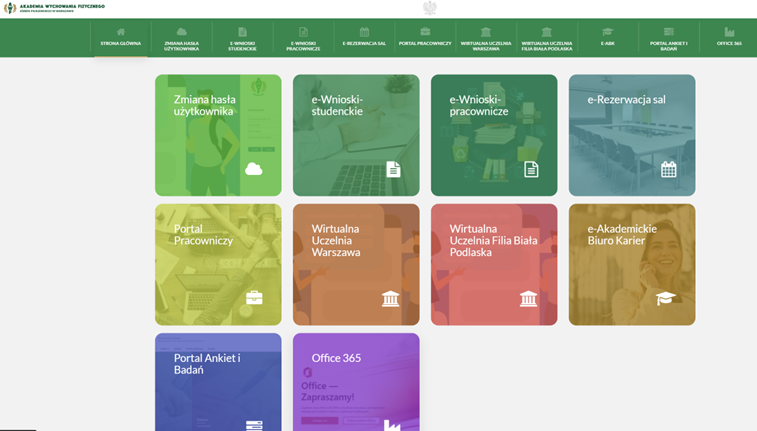Viewport: 757px width, 431px height.
Task: Open the e-Rezerwacja sal card title
Action: [x=626, y=99]
